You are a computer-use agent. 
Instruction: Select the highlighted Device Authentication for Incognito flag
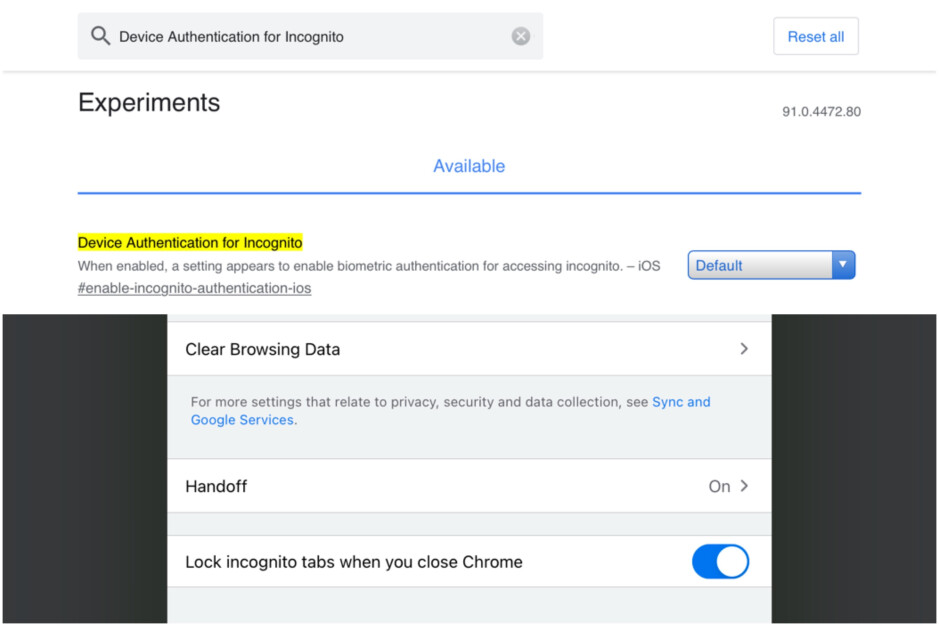pyautogui.click(x=190, y=242)
